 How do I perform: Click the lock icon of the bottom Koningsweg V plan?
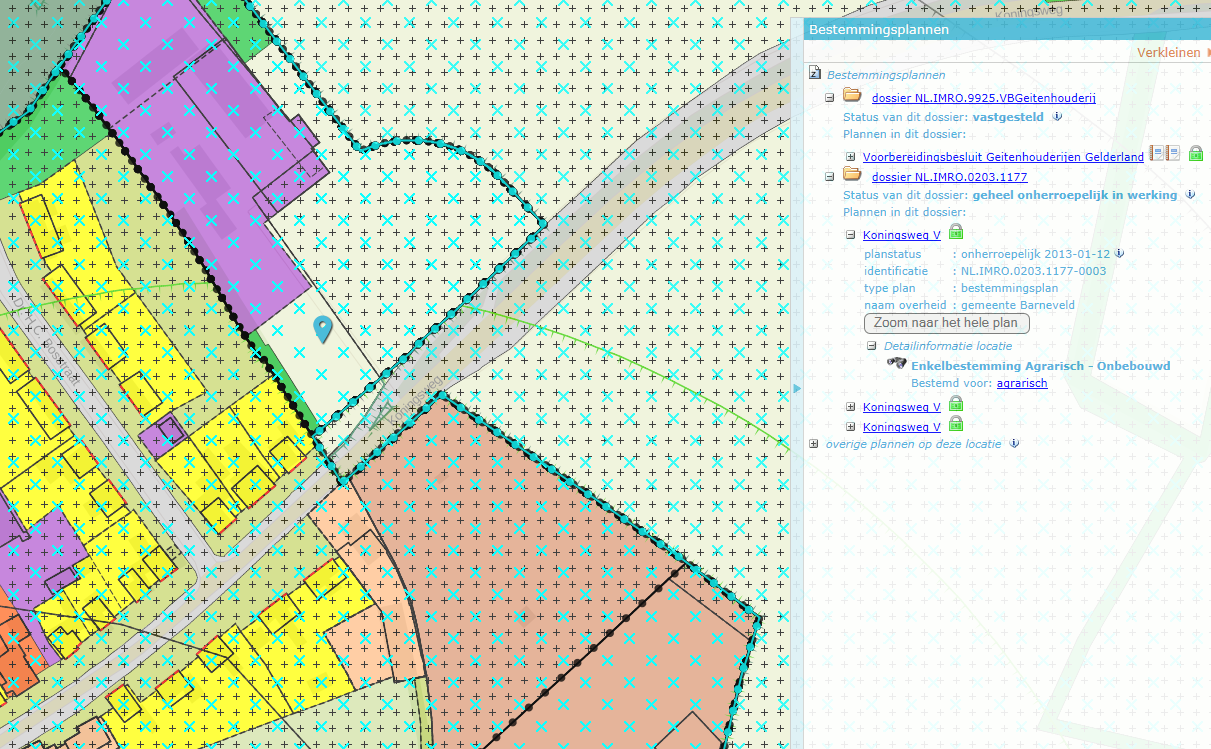point(956,425)
